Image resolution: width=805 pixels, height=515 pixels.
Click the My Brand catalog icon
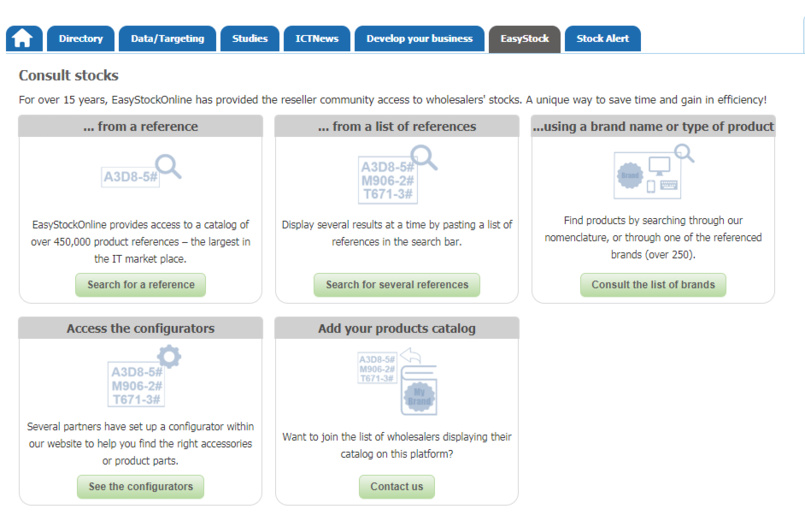click(x=397, y=382)
